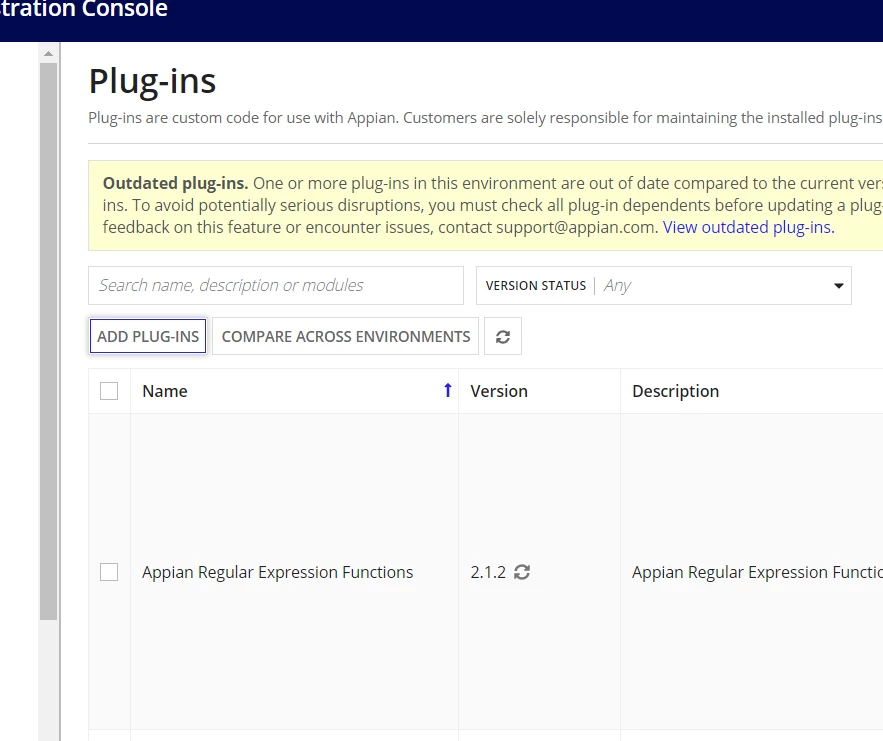The image size is (883, 741).
Task: Click the Appian Regular Expression Functions name cell
Action: (x=295, y=572)
